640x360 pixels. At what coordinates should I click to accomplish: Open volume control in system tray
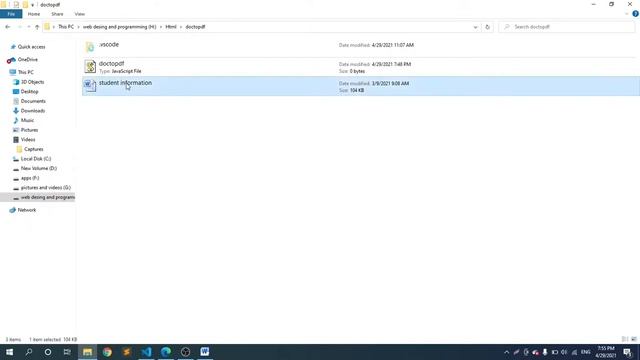coord(564,352)
